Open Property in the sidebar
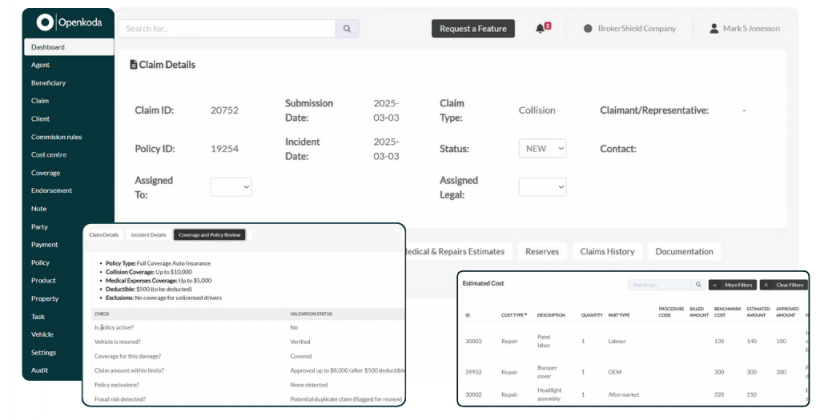This screenshot has width=820, height=420. pos(44,298)
